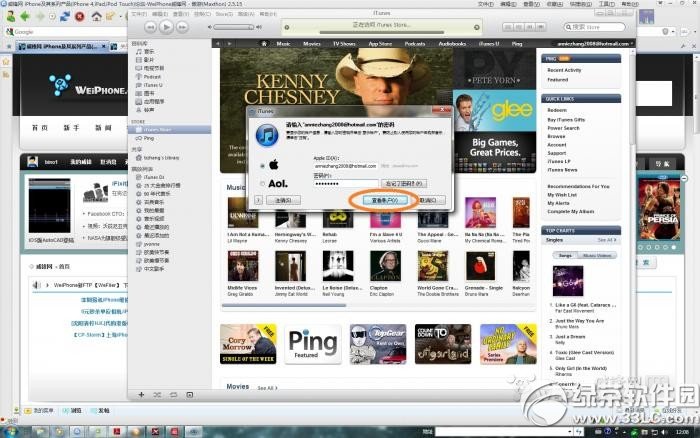Viewport: 700px width, 438px height.
Task: Close the WeiPhone browser tab
Action: tap(103, 46)
